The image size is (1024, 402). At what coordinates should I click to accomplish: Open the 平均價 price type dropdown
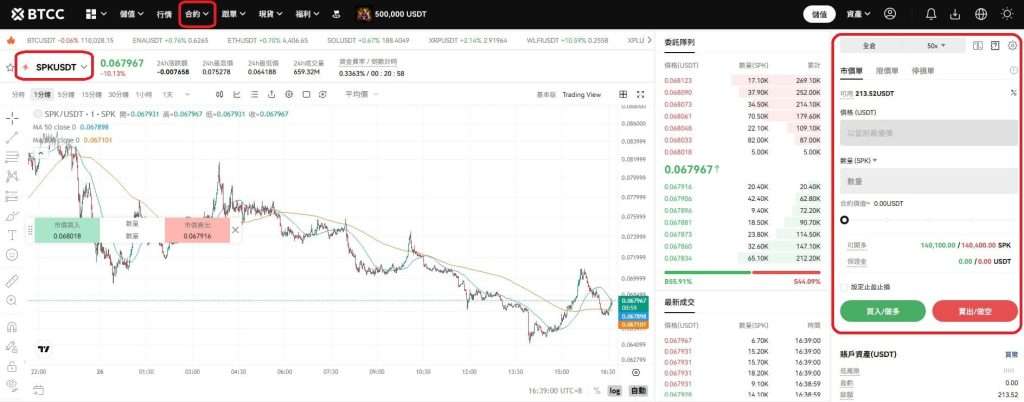[x=361, y=95]
